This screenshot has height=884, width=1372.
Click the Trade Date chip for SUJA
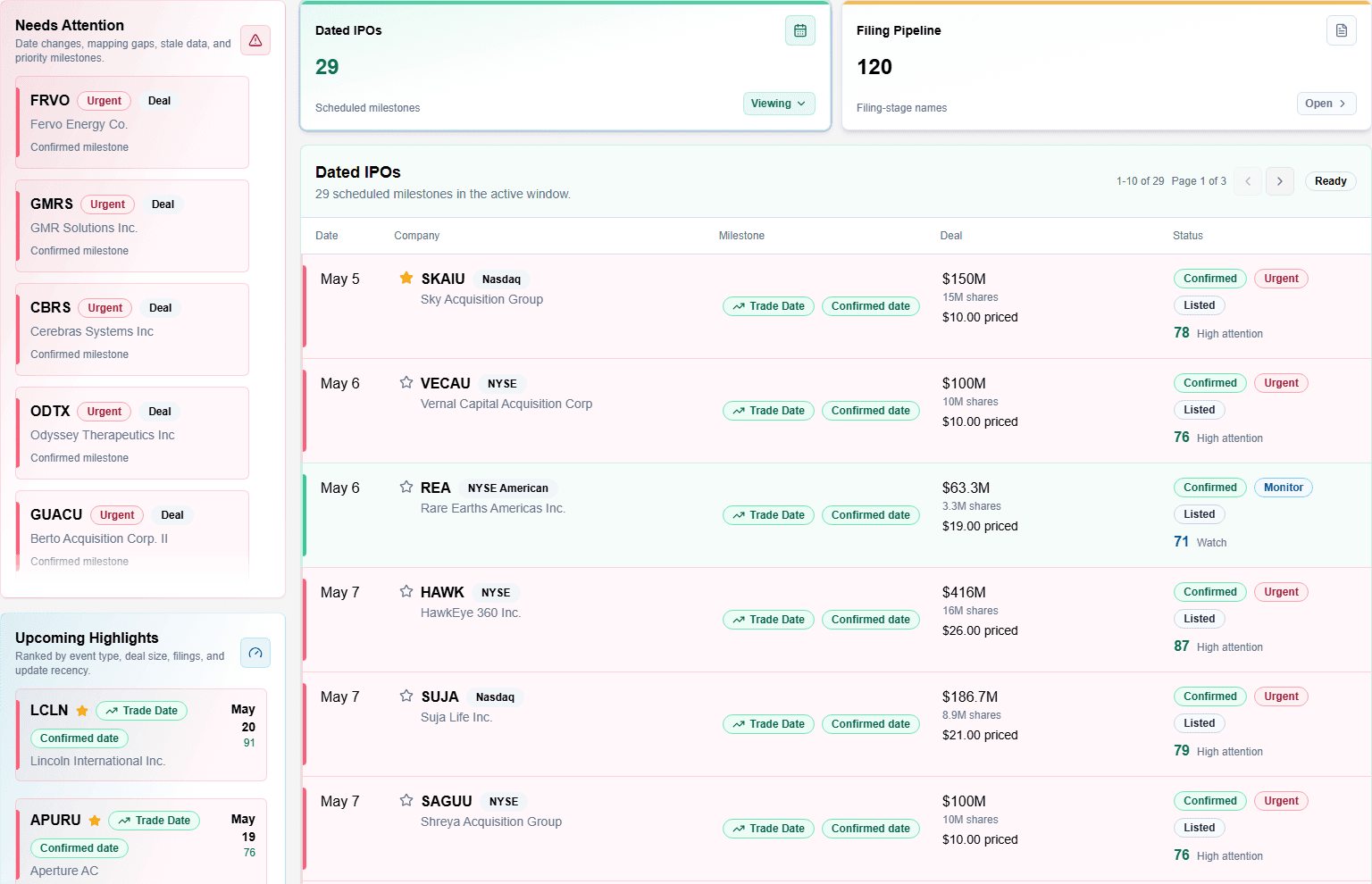pyautogui.click(x=768, y=724)
